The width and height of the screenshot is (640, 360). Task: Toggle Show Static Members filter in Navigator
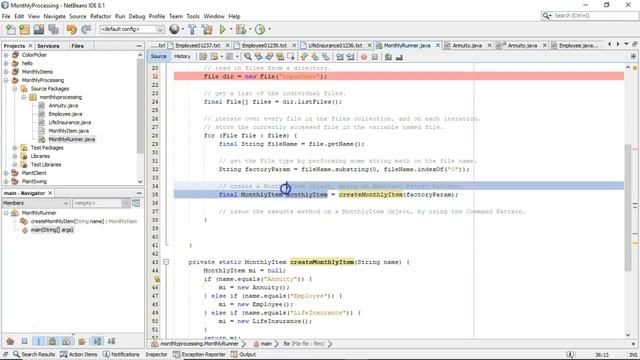point(38,341)
